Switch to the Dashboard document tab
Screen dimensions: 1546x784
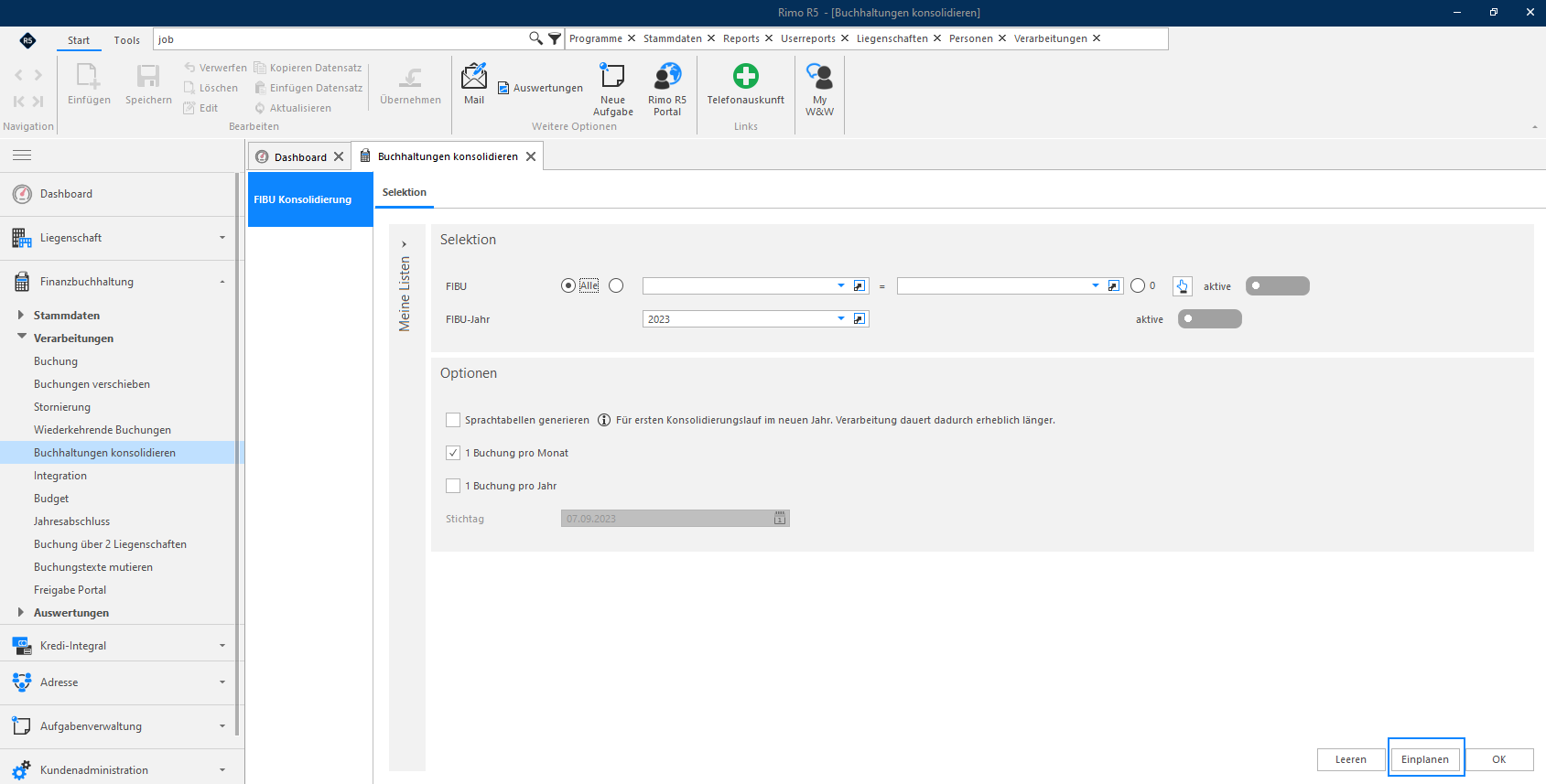[300, 156]
